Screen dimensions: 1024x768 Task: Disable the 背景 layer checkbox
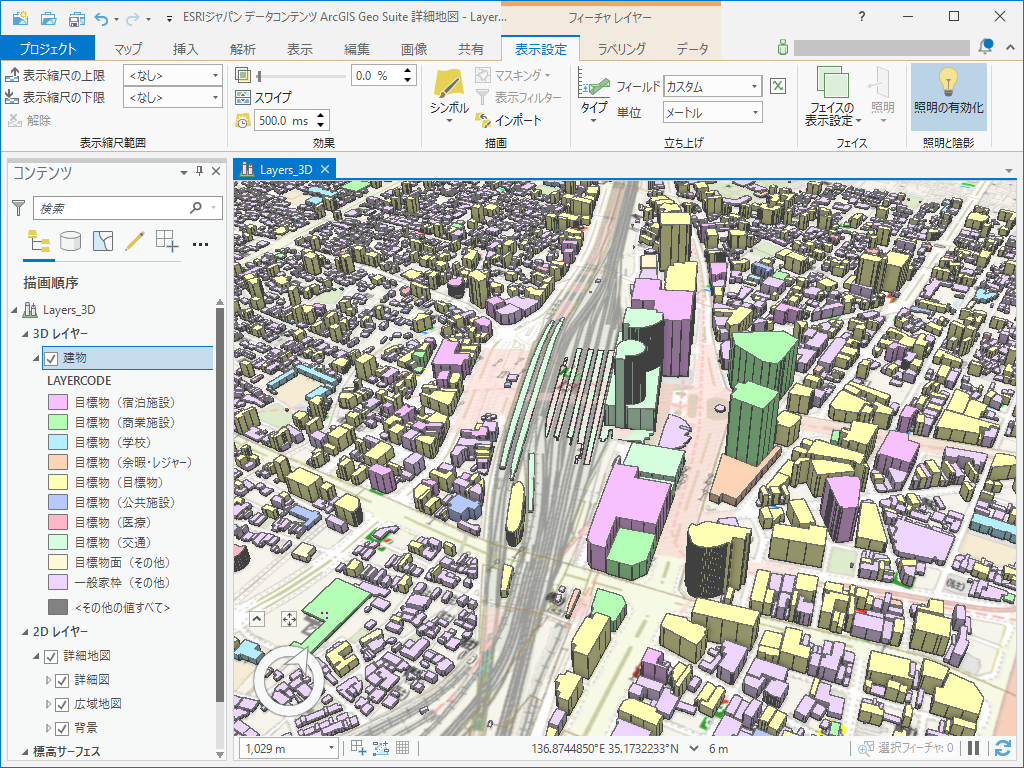tap(62, 728)
